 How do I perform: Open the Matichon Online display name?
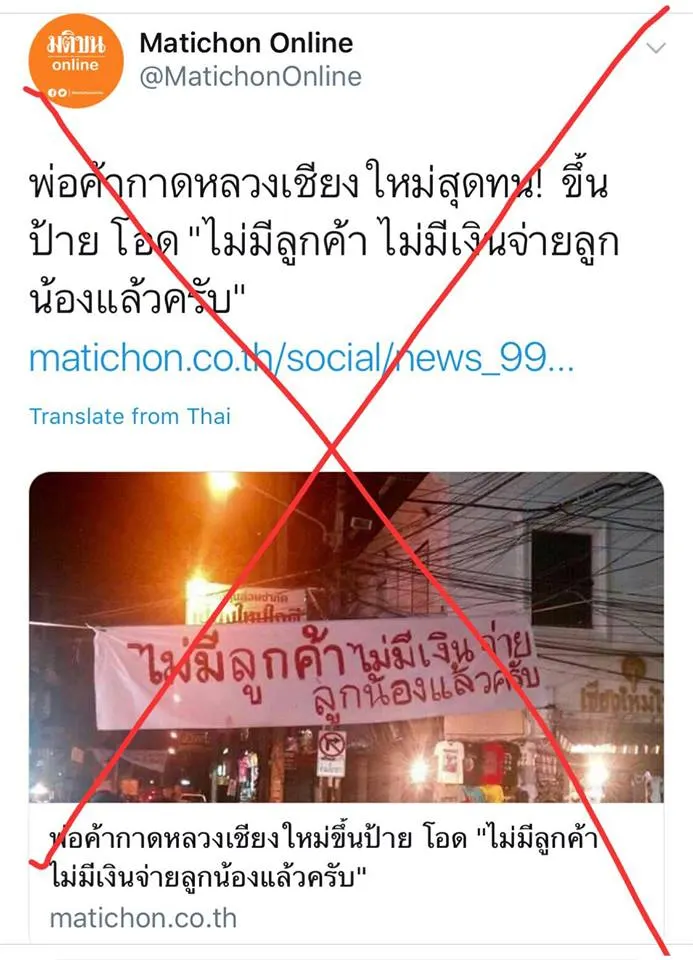(246, 43)
